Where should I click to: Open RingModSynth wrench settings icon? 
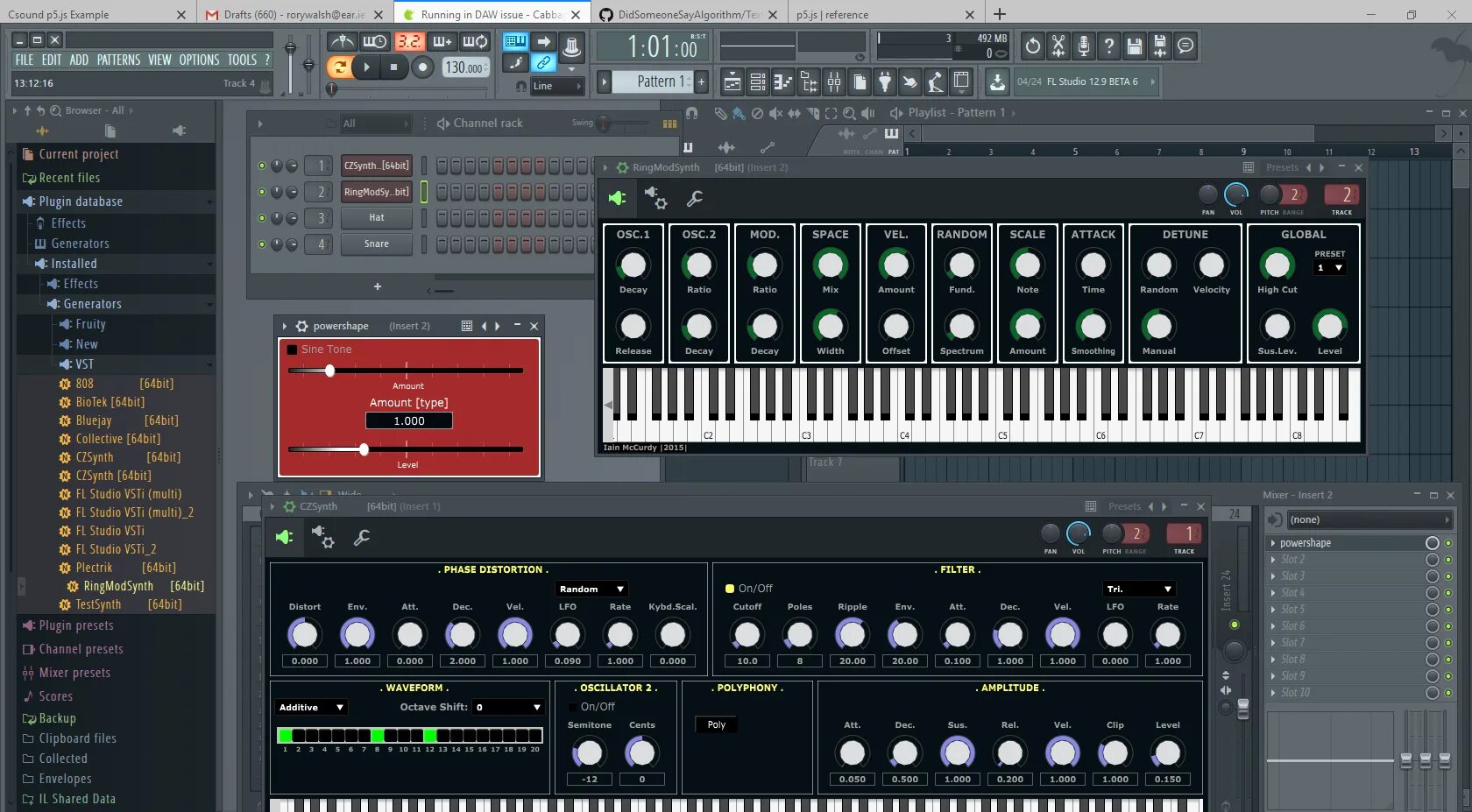[695, 199]
